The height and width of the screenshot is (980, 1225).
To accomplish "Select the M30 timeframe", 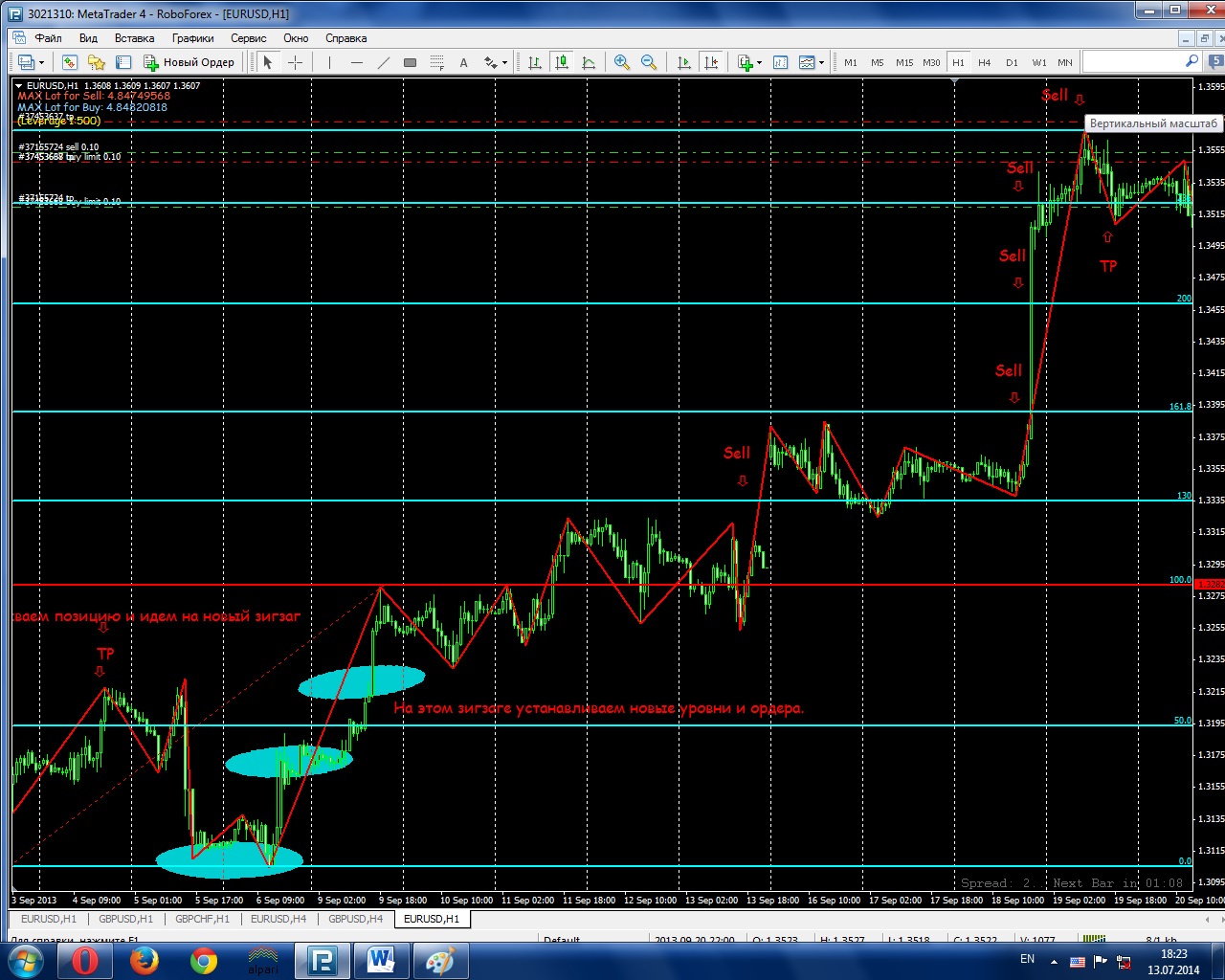I will click(x=931, y=62).
